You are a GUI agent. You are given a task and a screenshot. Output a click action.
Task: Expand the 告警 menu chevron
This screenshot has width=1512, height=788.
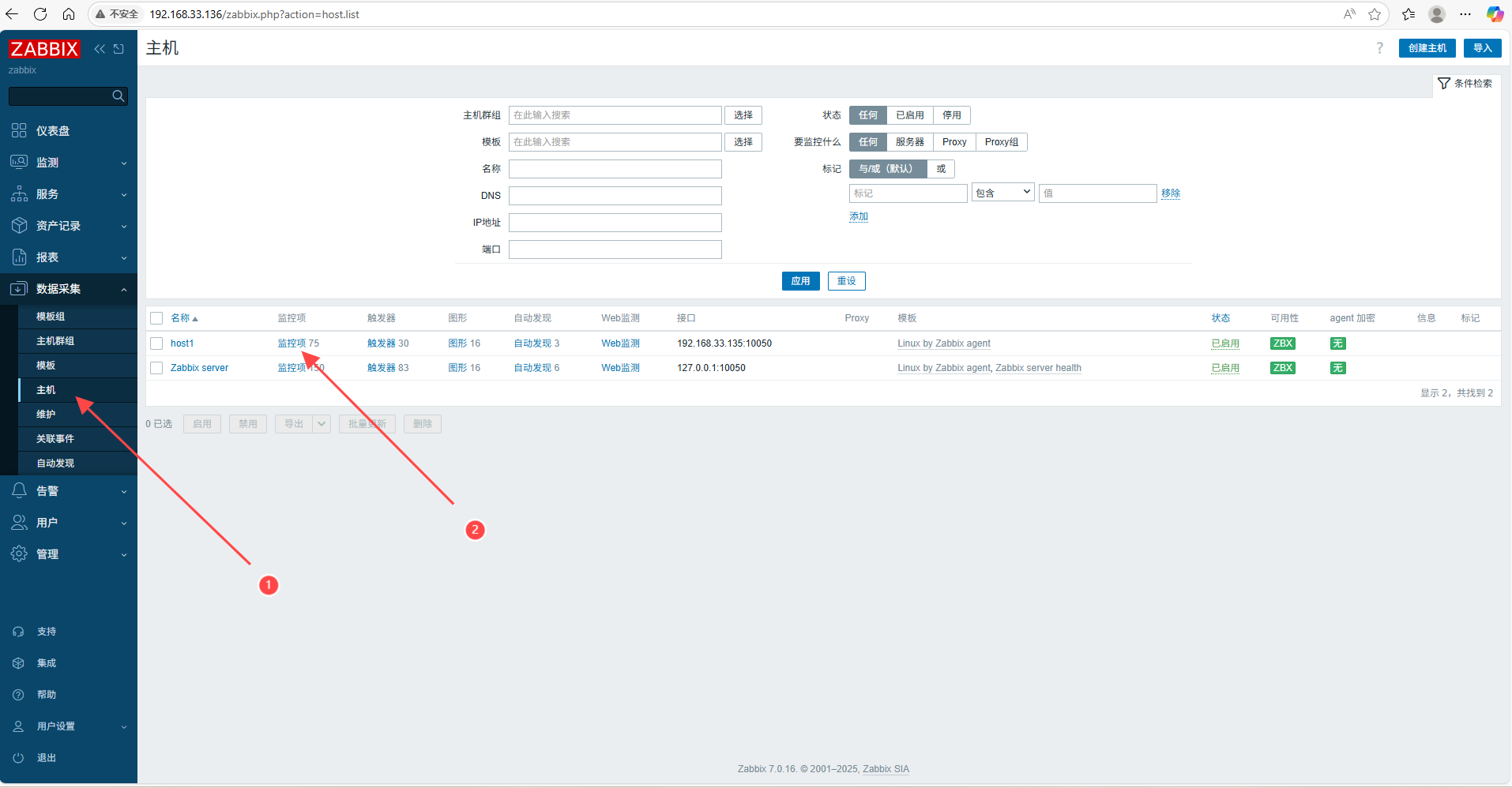click(x=124, y=492)
